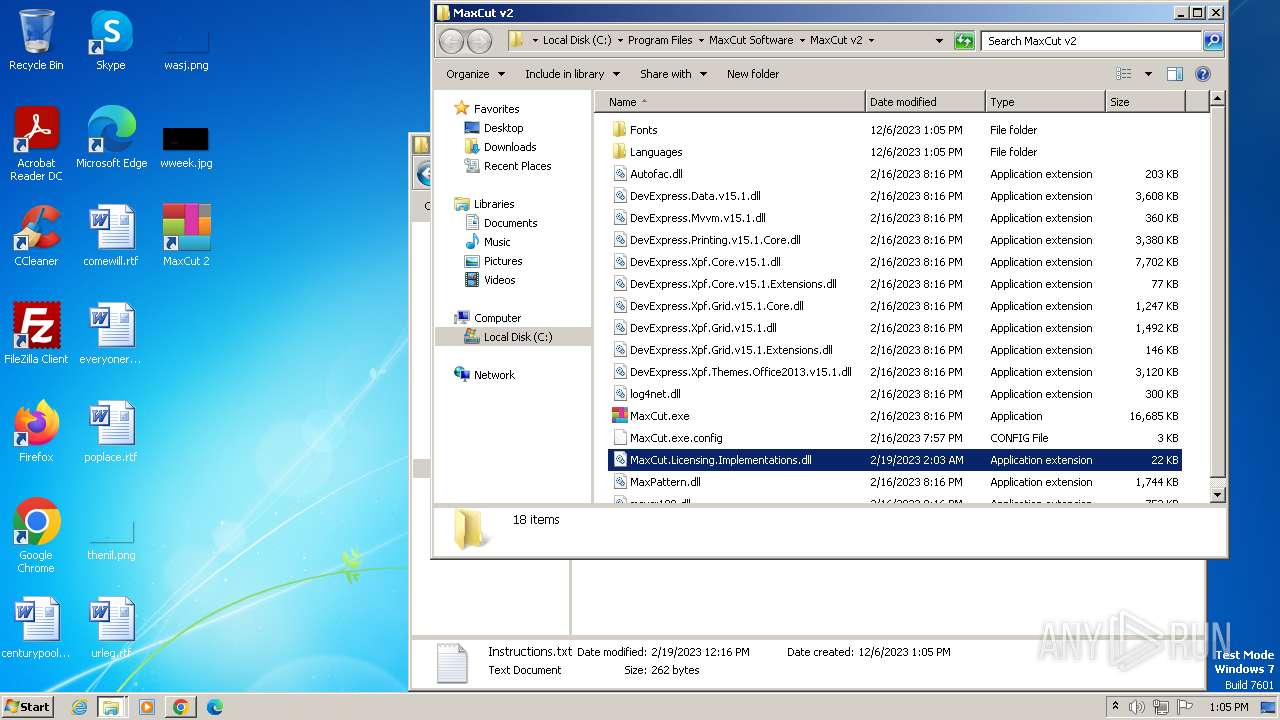
Task: Expand Program Files breadcrumb arrow
Action: 700,41
